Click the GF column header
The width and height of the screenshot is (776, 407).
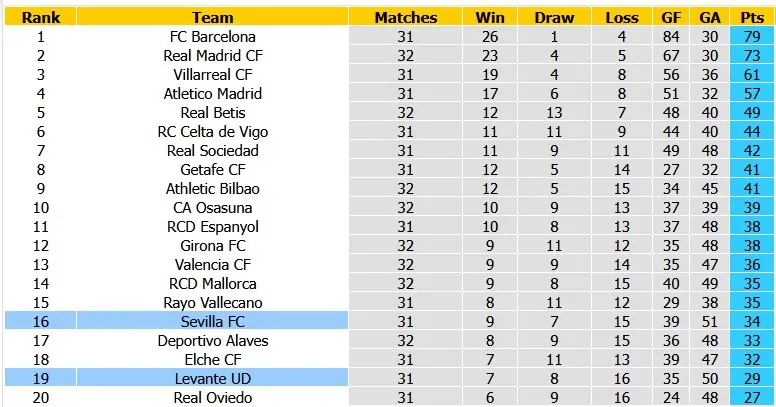pos(671,17)
